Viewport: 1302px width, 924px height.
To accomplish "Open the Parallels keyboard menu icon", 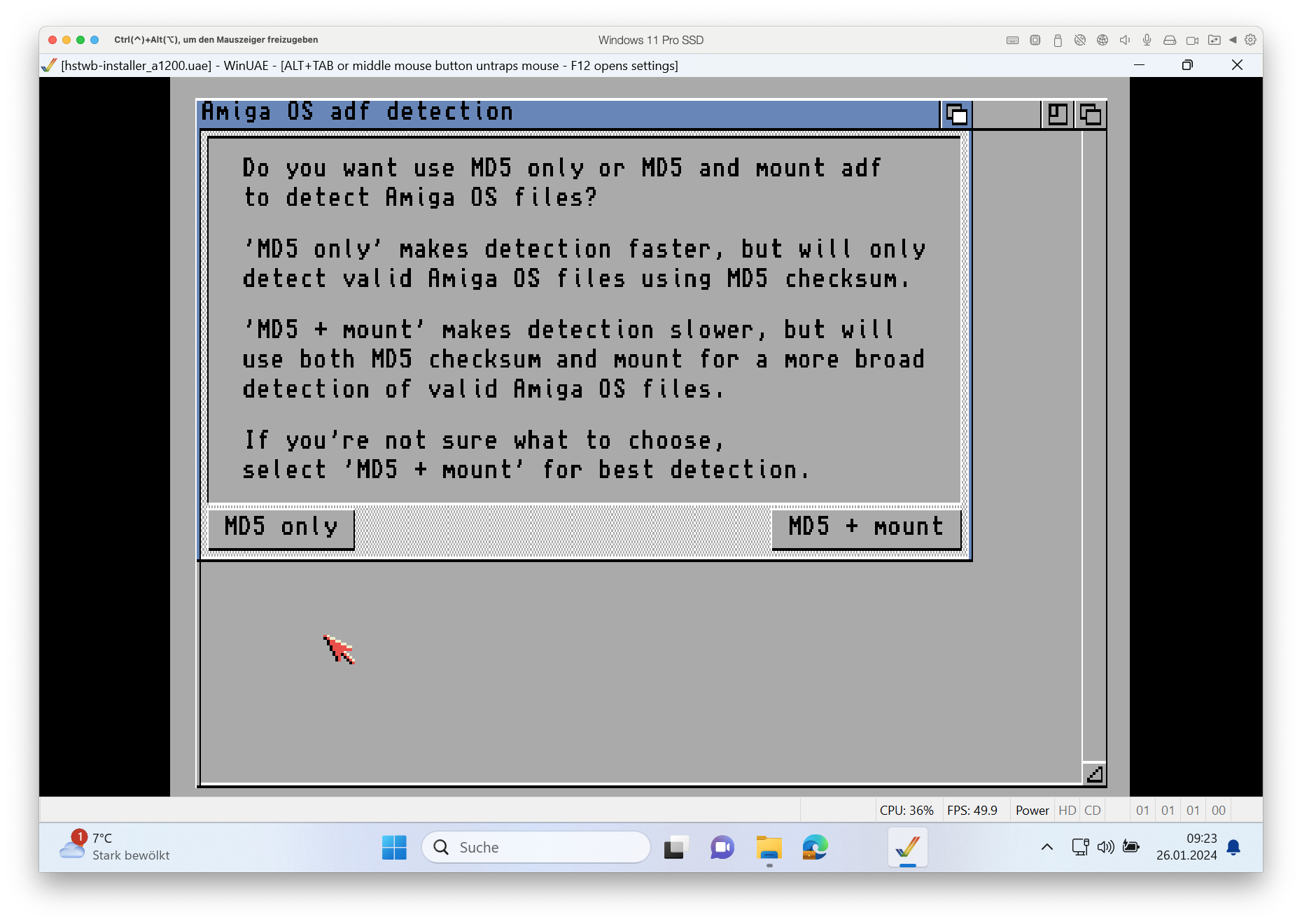I will point(1012,40).
